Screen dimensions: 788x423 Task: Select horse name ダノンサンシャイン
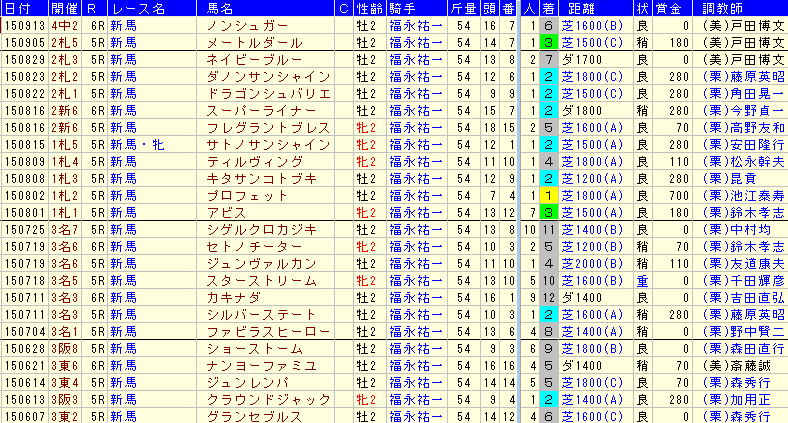[268, 77]
